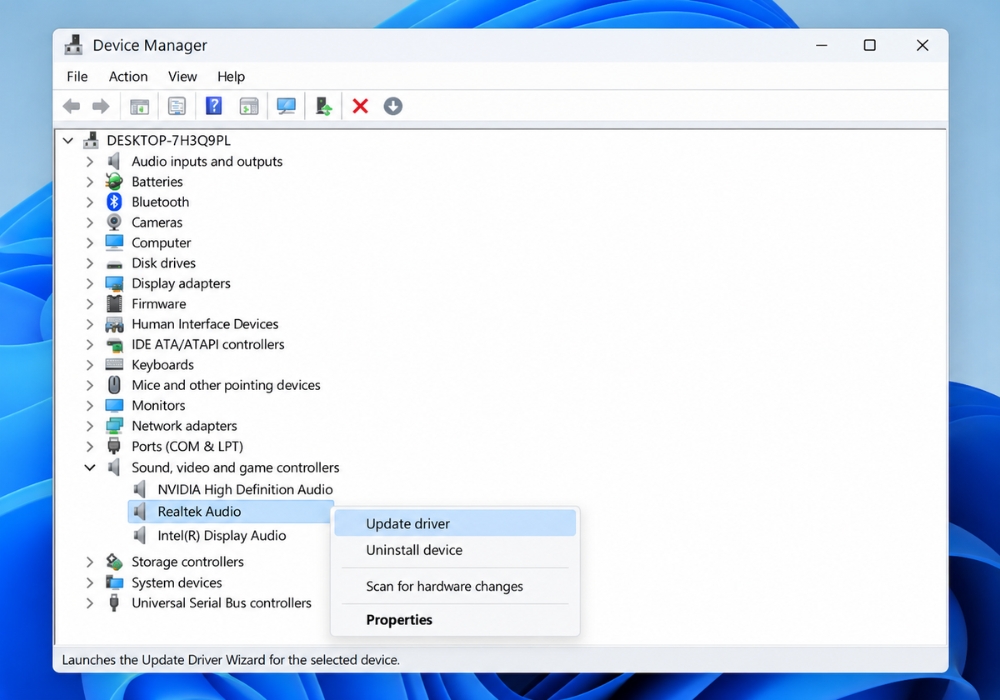This screenshot has height=700, width=1000.
Task: Collapse Sound, video and game controllers
Action: (x=90, y=467)
